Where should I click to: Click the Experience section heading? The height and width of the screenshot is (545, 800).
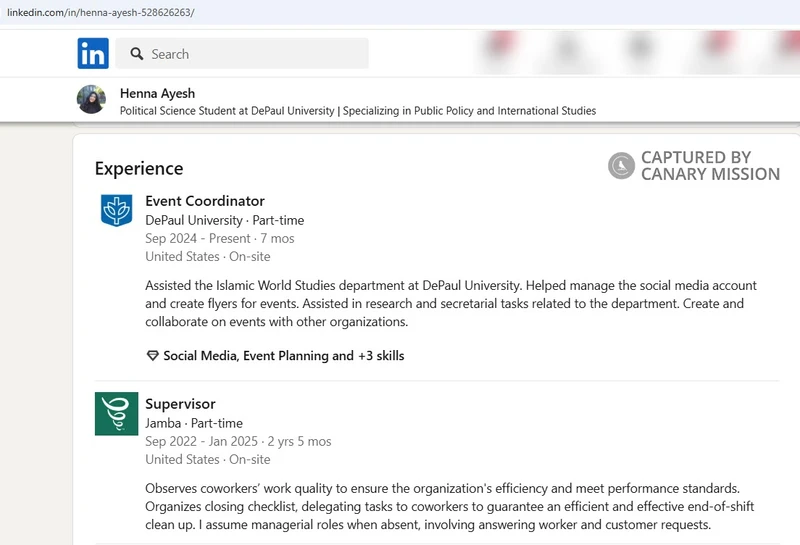(139, 168)
